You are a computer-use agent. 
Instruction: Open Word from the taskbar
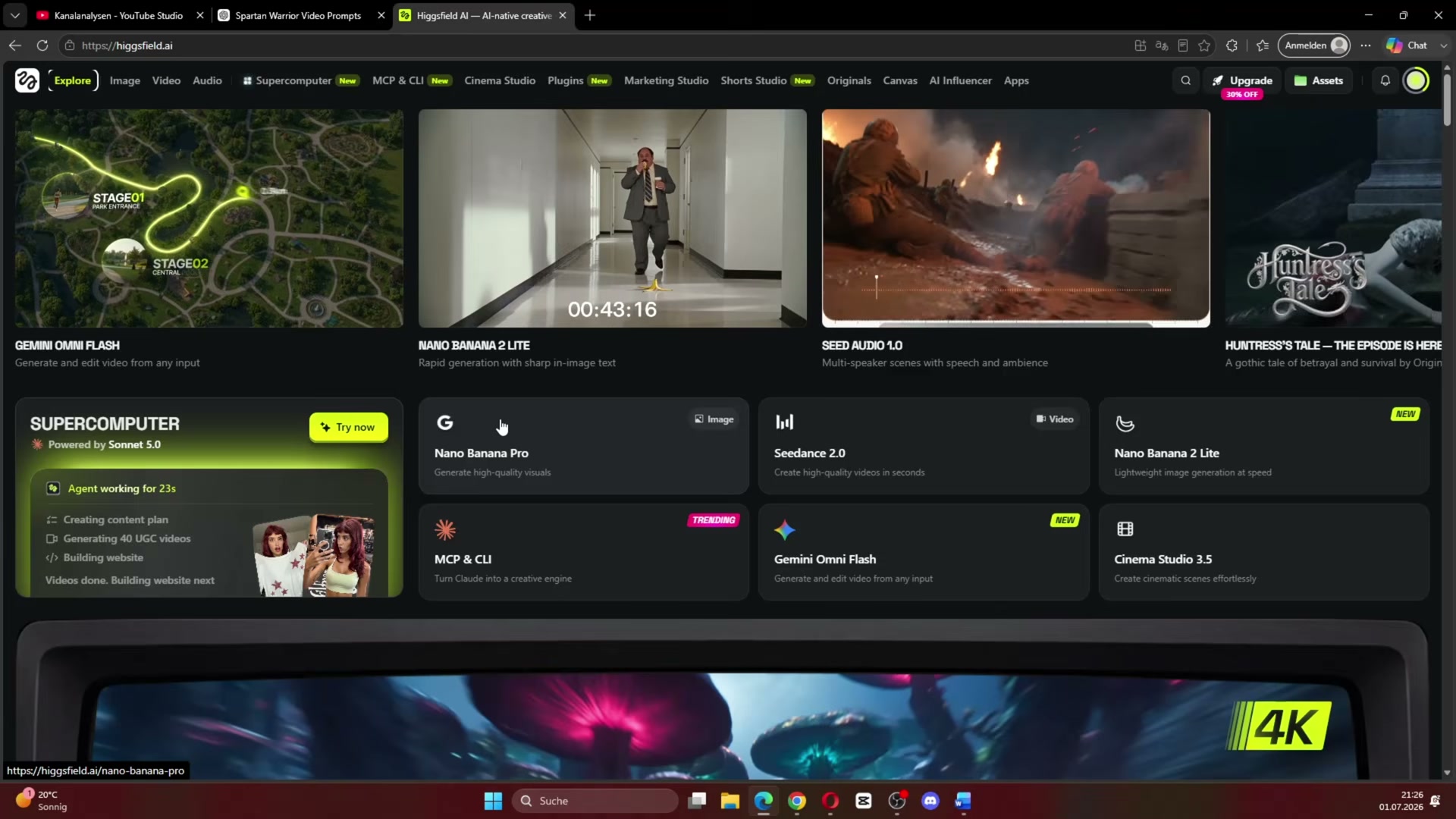coord(963,801)
